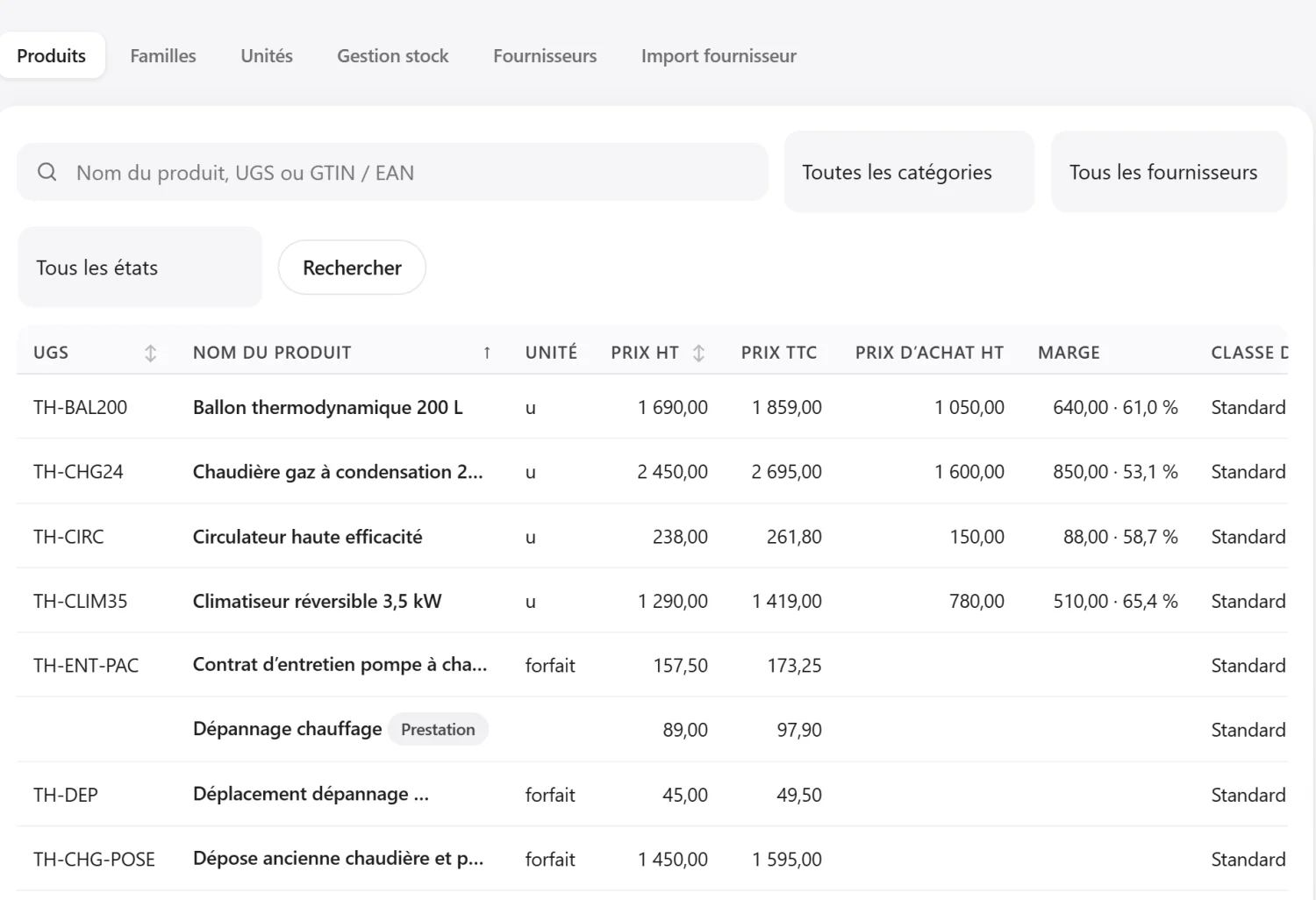The width and height of the screenshot is (1316, 900).
Task: Click the Rechercher button
Action: (352, 268)
